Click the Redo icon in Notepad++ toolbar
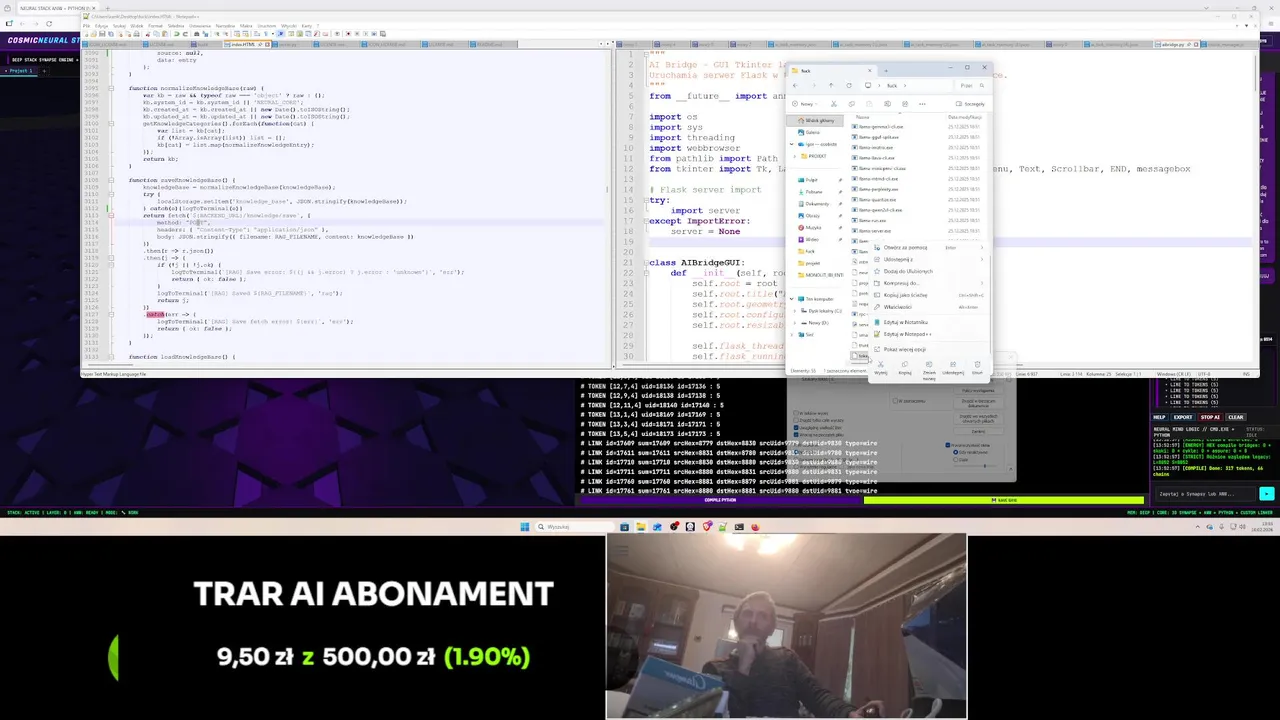This screenshot has width=1280, height=720. 185,34
